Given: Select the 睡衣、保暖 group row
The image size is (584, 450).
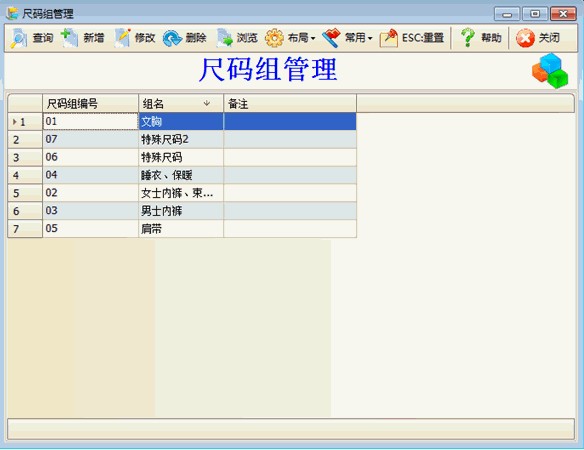Looking at the screenshot, I should click(x=182, y=175).
